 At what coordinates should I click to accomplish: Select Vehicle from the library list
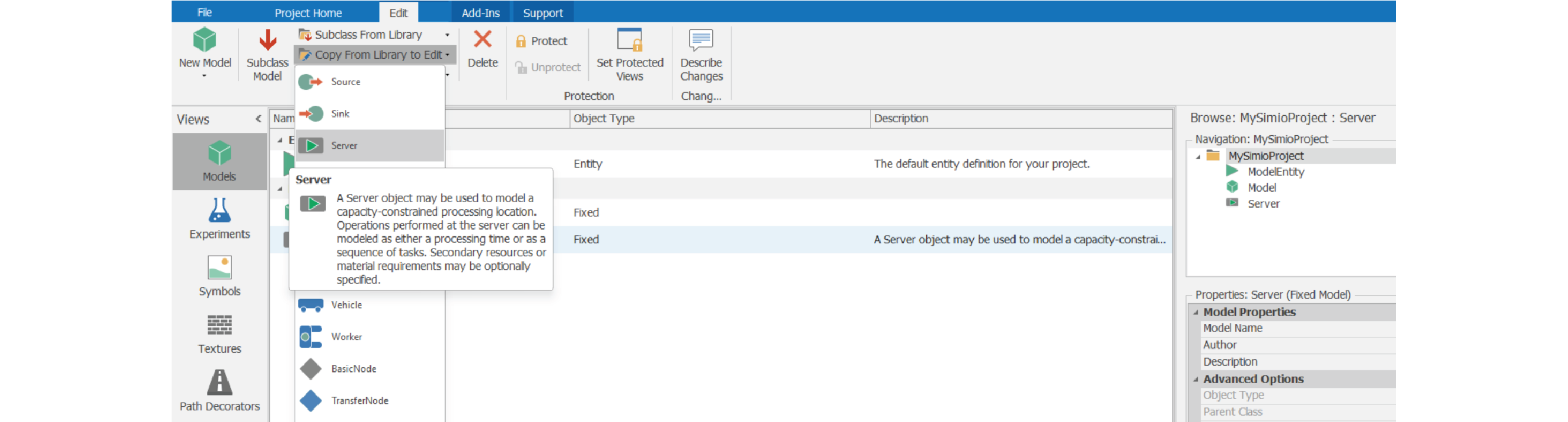pyautogui.click(x=346, y=305)
